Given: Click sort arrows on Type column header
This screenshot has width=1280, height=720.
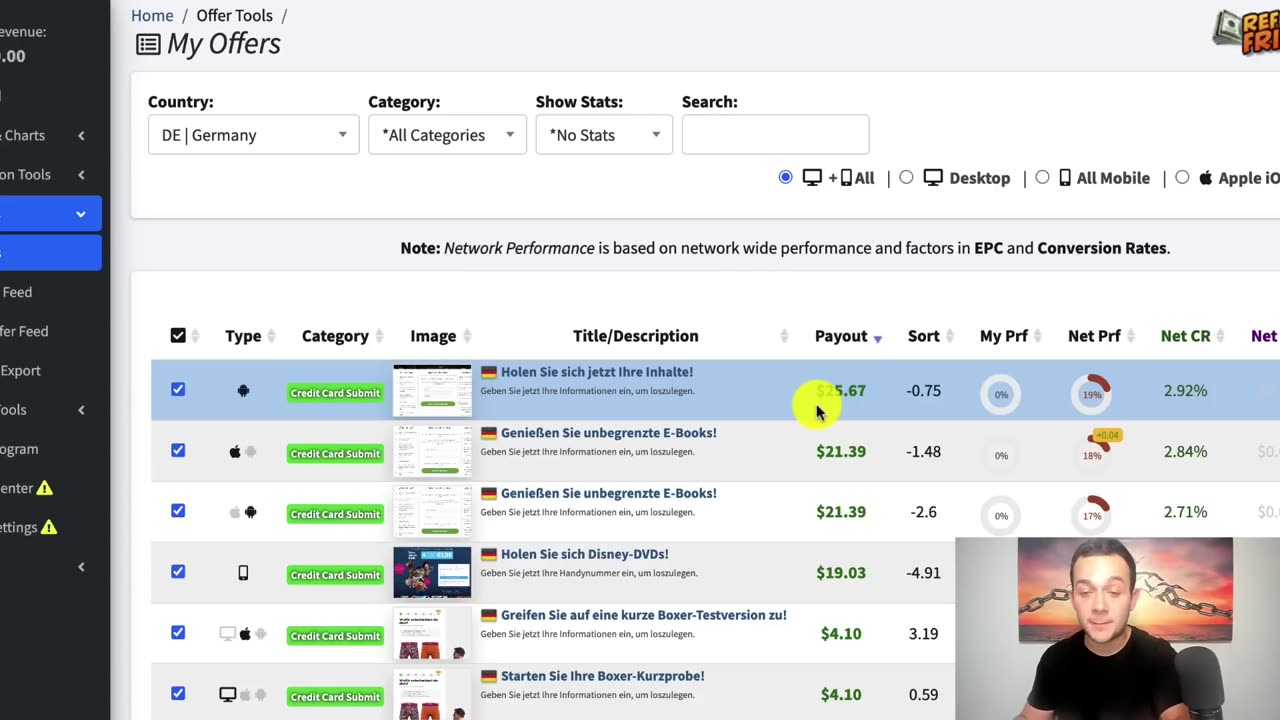Looking at the screenshot, I should point(272,337).
